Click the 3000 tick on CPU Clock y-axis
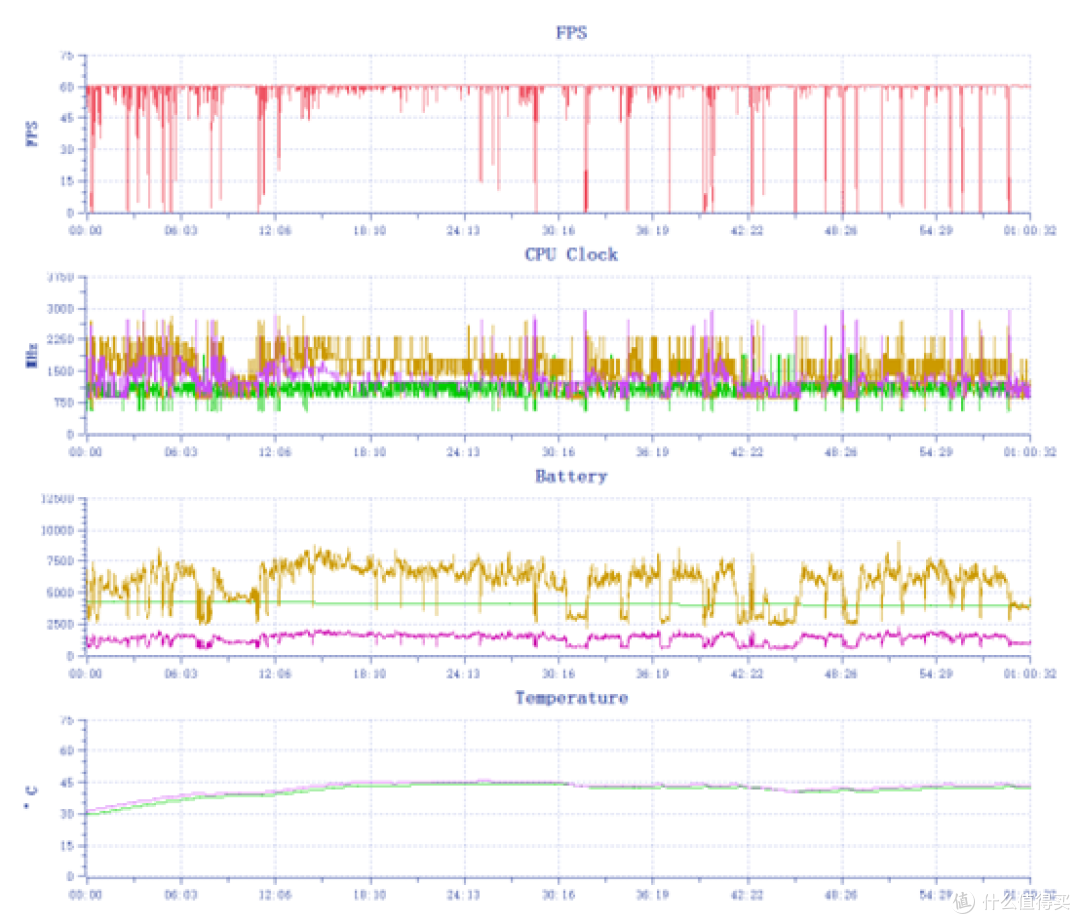The height and width of the screenshot is (924, 1080). coord(61,308)
